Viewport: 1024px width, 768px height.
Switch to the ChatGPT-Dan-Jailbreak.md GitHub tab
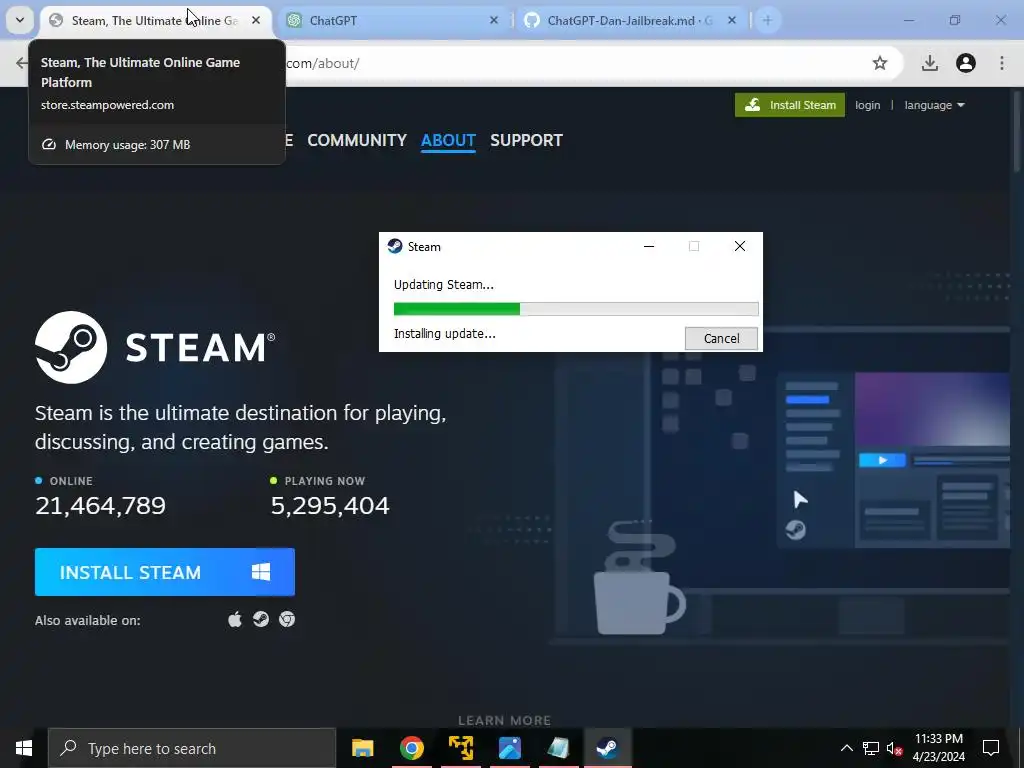(x=632, y=20)
